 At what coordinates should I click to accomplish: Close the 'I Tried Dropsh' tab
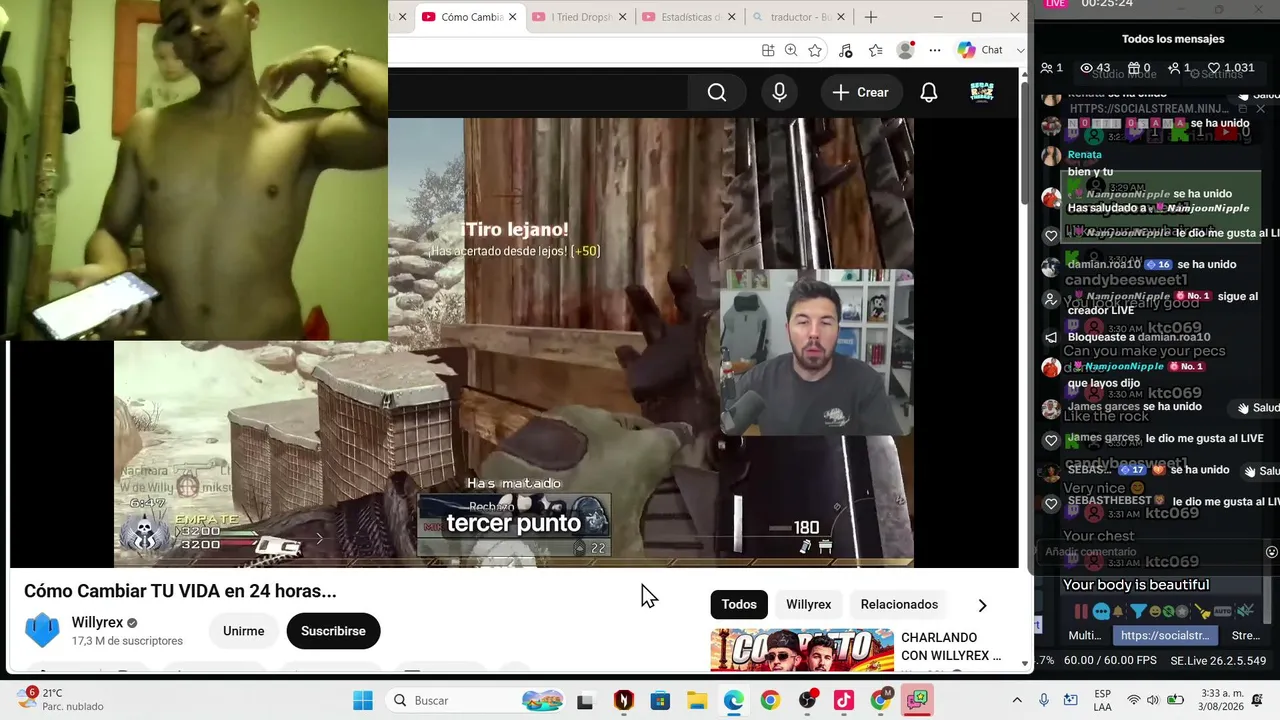(623, 17)
